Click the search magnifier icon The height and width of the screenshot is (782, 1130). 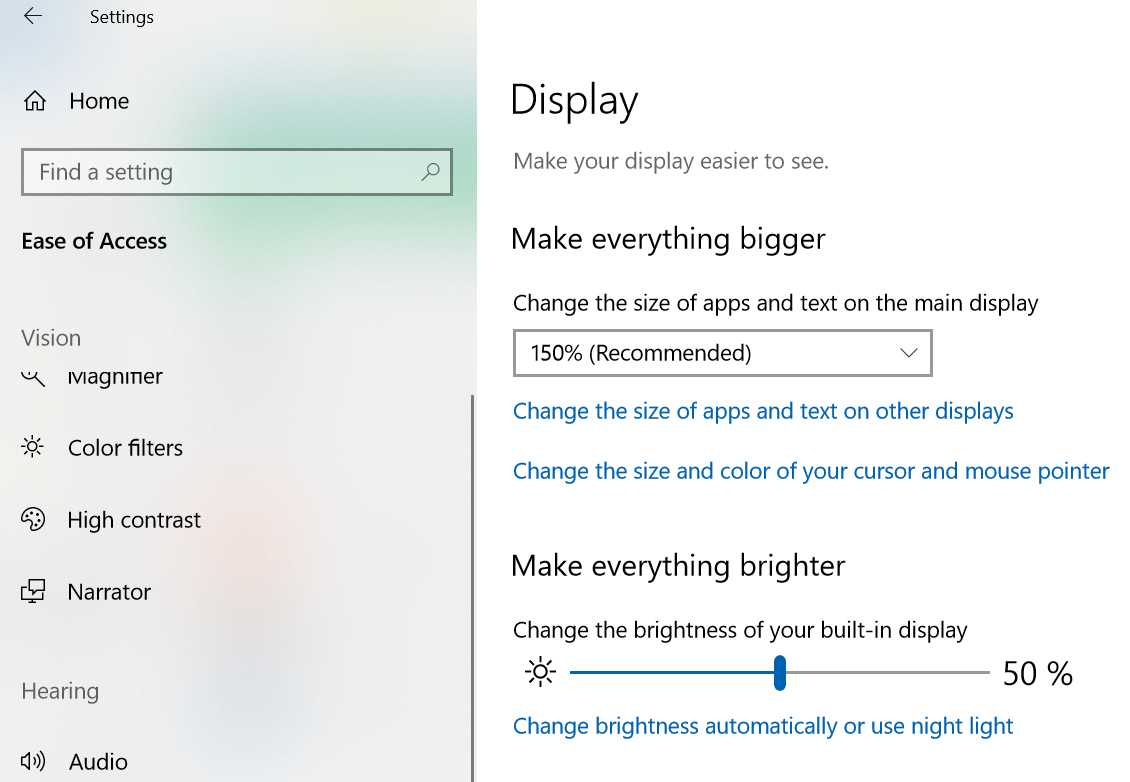430,172
